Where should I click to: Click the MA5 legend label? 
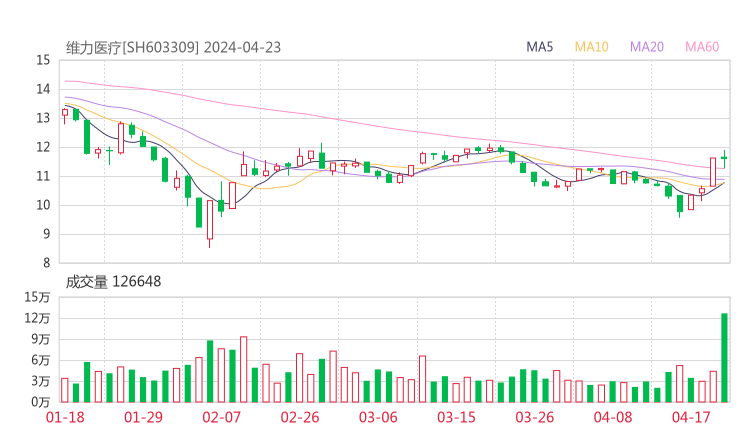539,47
